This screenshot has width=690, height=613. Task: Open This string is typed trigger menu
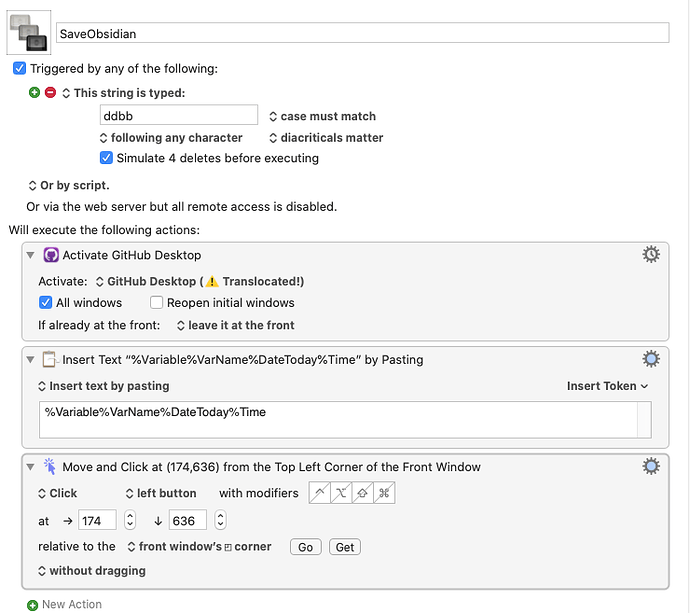(124, 93)
